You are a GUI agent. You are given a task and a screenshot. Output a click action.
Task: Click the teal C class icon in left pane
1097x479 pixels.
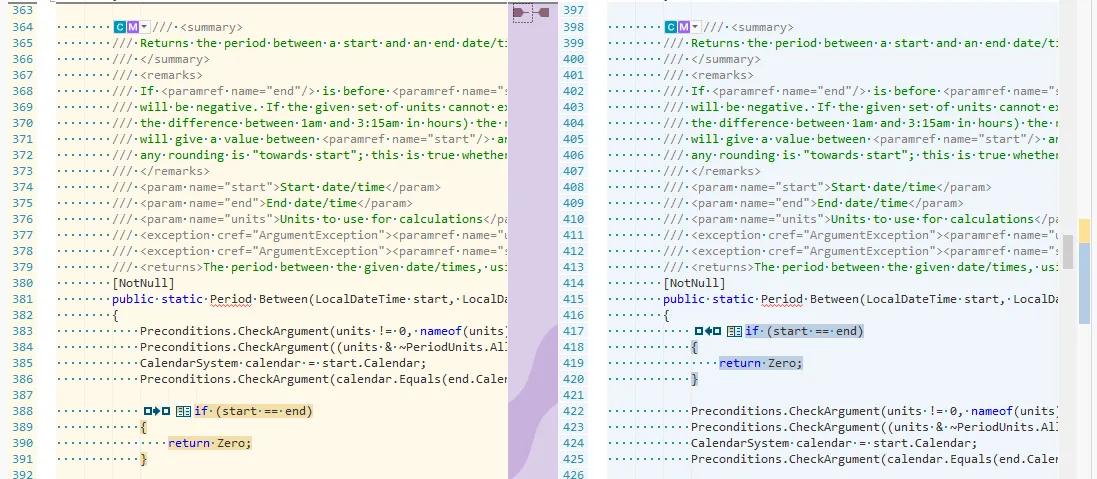(120, 27)
